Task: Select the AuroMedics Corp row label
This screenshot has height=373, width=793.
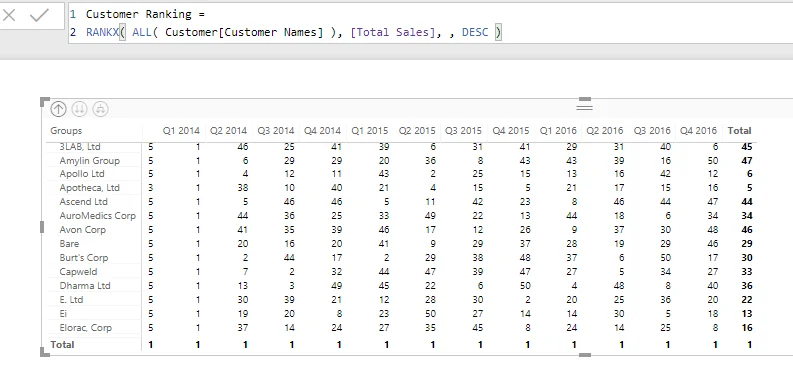Action: [x=98, y=216]
